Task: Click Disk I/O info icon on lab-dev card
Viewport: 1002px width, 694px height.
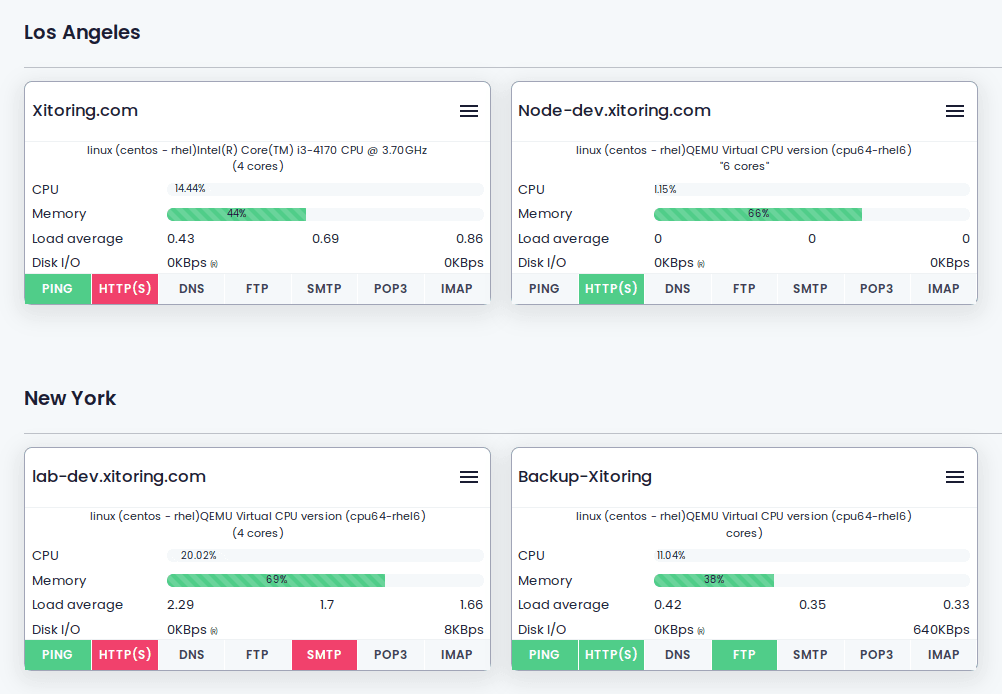Action: click(x=214, y=631)
